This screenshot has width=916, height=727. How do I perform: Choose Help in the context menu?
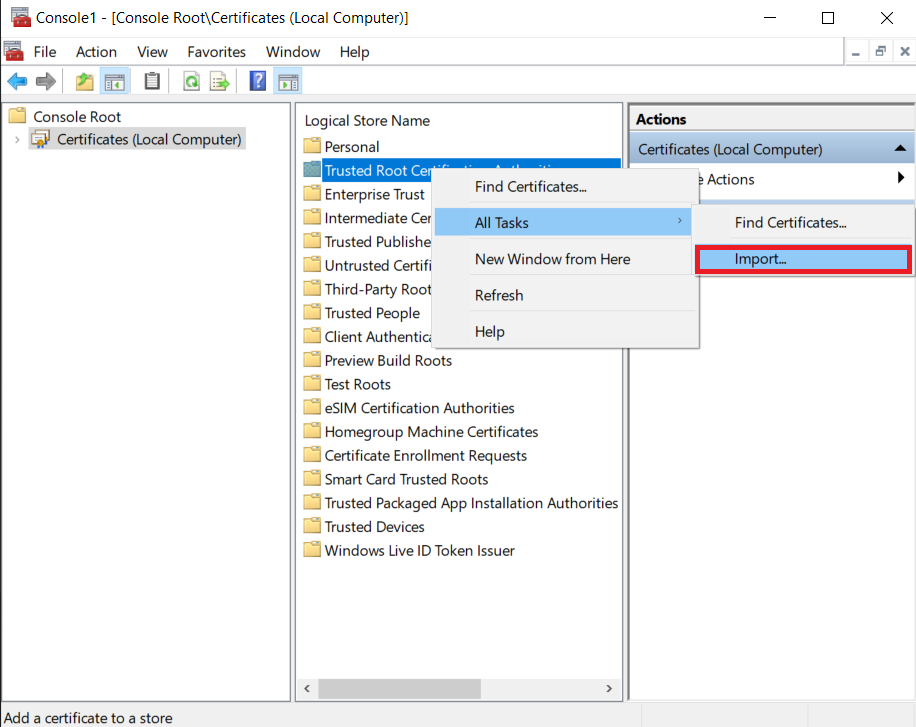tap(565, 331)
